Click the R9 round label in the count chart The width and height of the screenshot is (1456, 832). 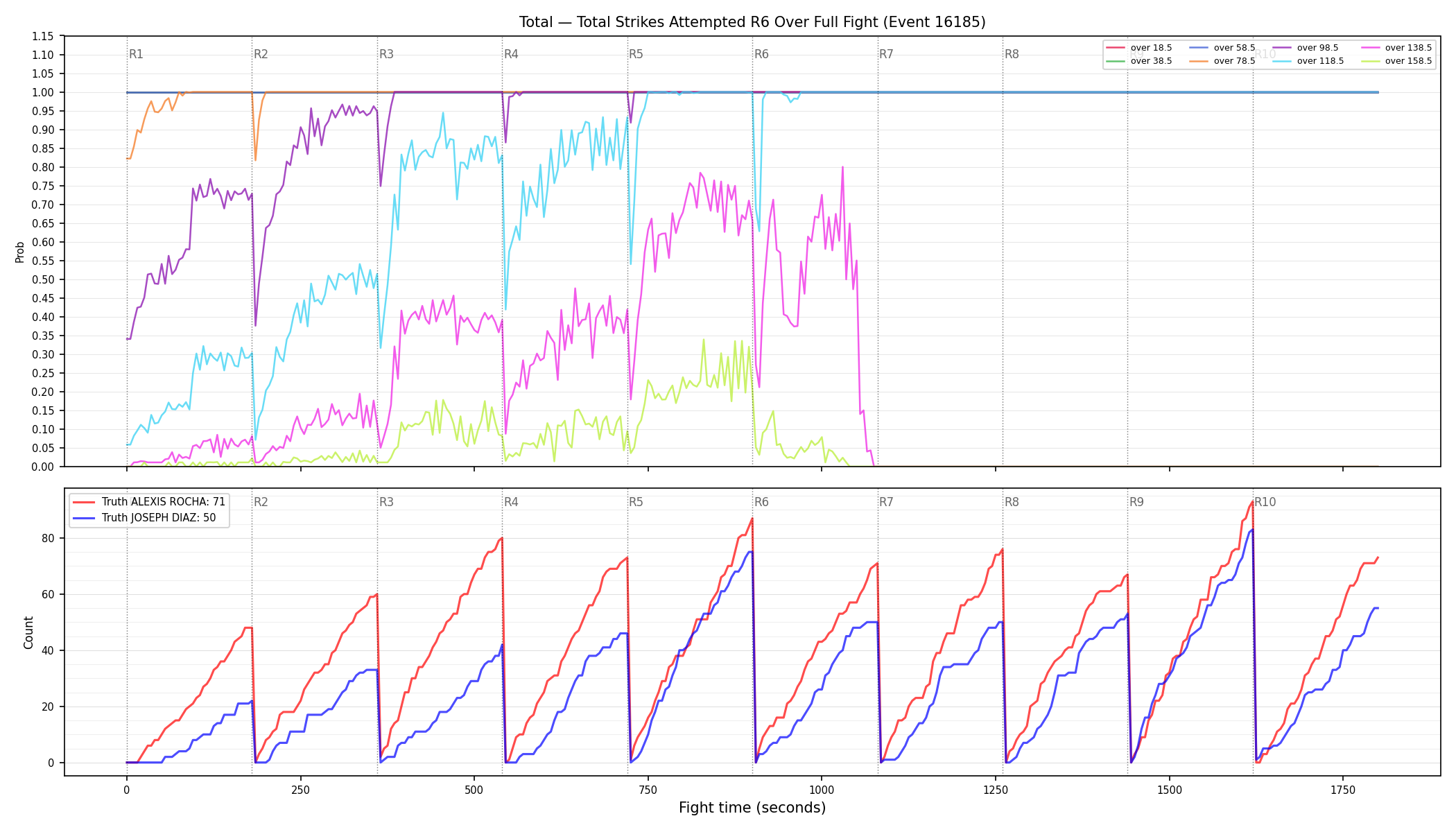coord(1136,502)
